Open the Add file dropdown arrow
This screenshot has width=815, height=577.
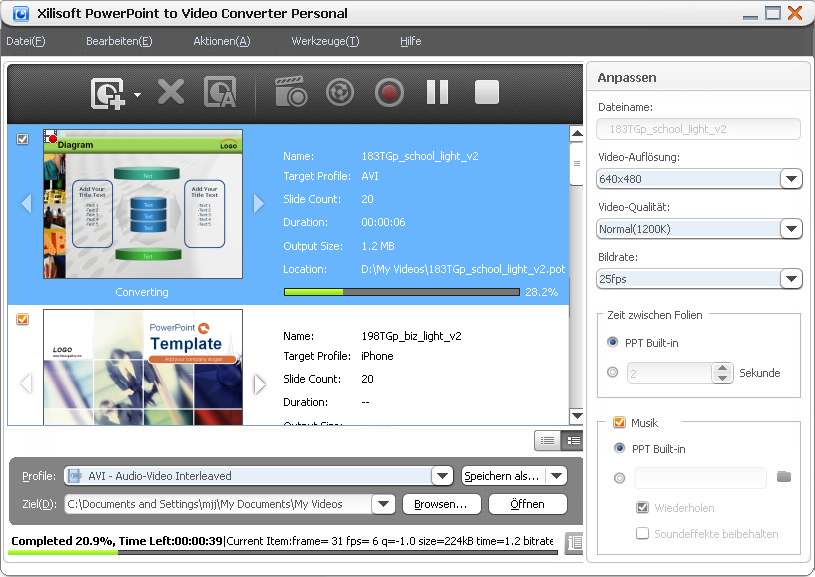pyautogui.click(x=137, y=95)
